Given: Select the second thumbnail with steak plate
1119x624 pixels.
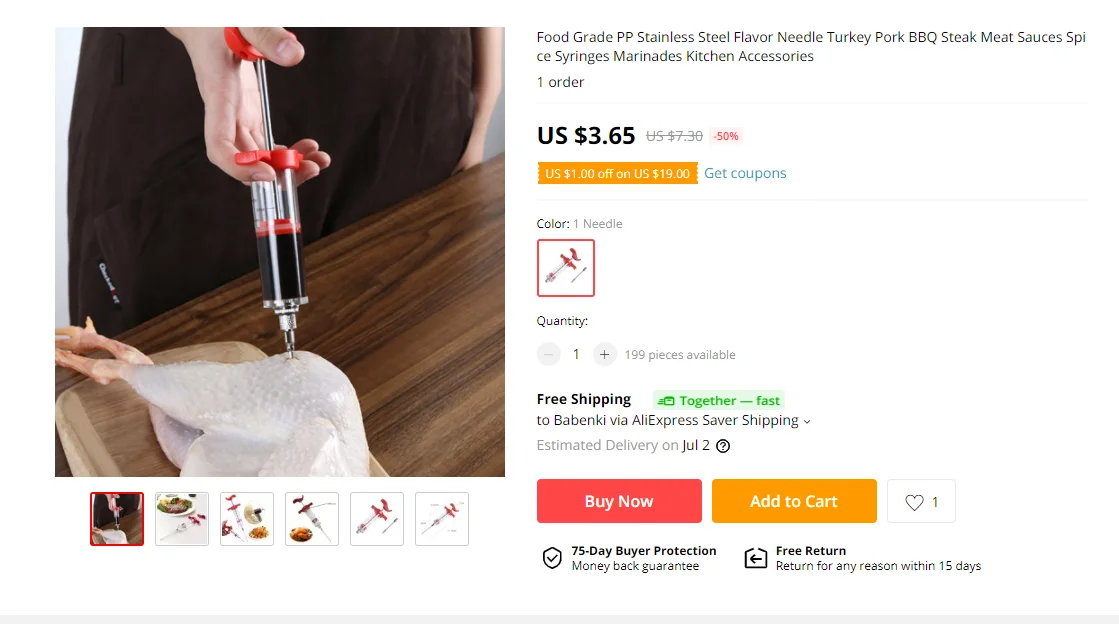Looking at the screenshot, I should (182, 519).
